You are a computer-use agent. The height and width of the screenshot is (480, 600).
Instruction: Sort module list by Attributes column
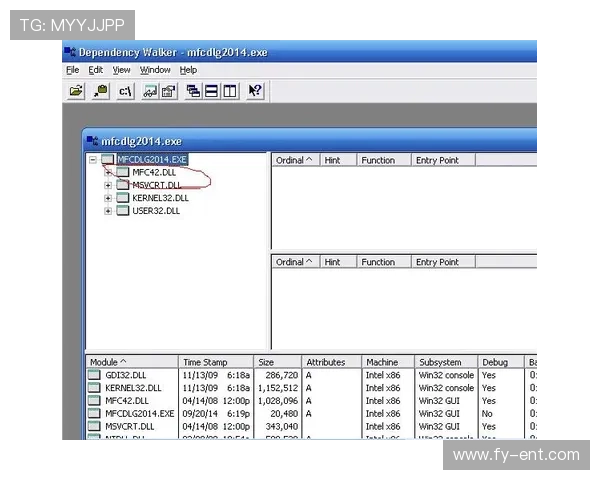pyautogui.click(x=332, y=362)
